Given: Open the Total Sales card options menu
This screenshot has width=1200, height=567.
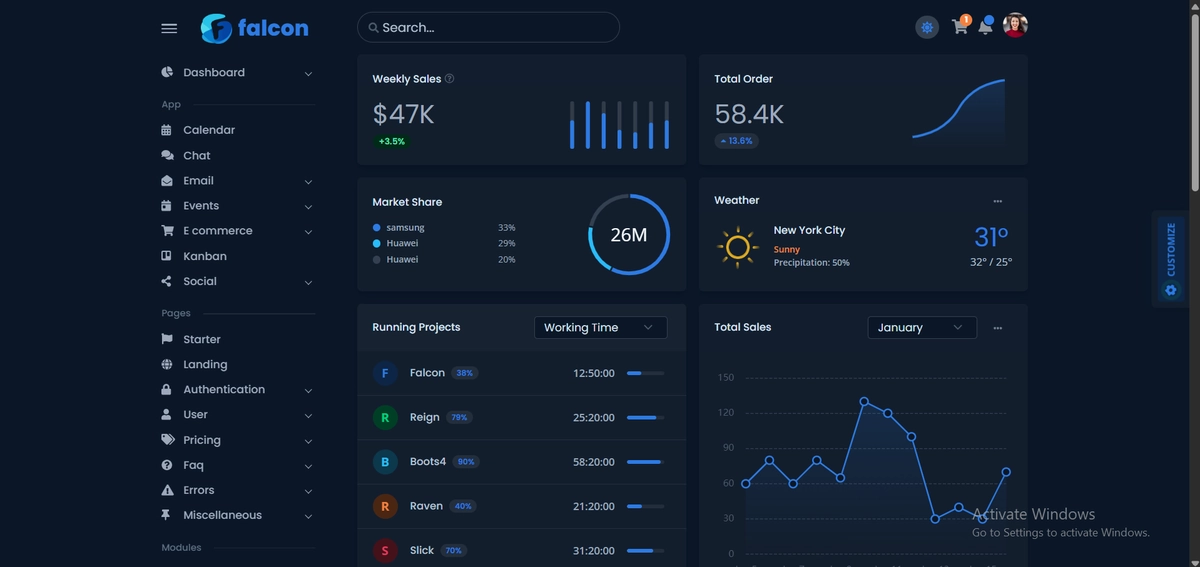Looking at the screenshot, I should (x=998, y=328).
